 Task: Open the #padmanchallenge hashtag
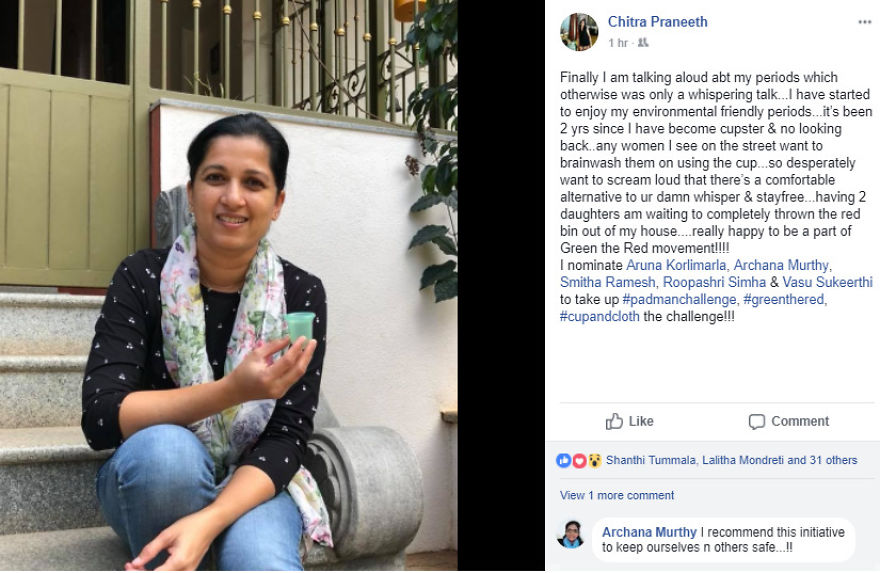679,299
